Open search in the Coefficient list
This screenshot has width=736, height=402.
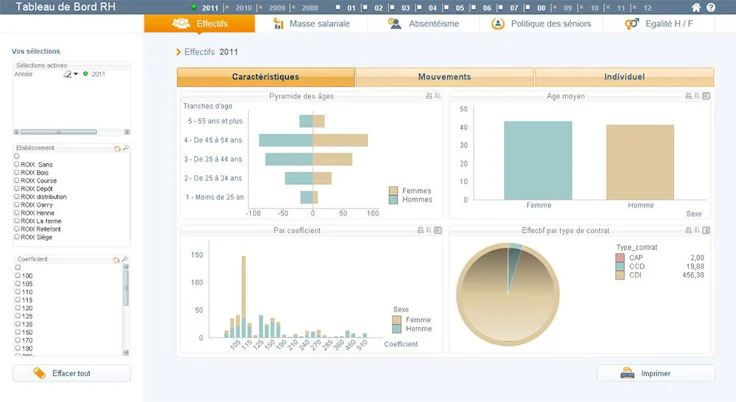(x=124, y=260)
